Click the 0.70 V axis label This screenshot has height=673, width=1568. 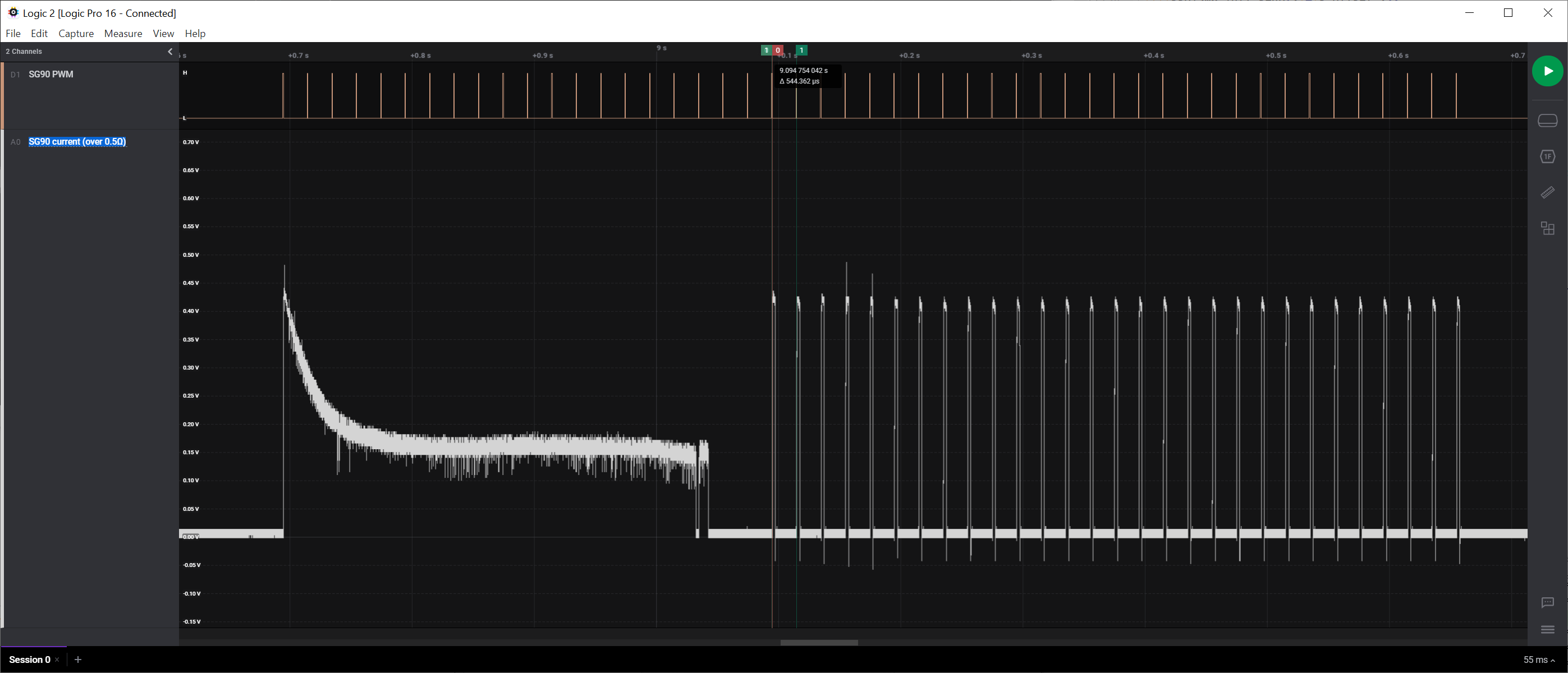[x=191, y=142]
